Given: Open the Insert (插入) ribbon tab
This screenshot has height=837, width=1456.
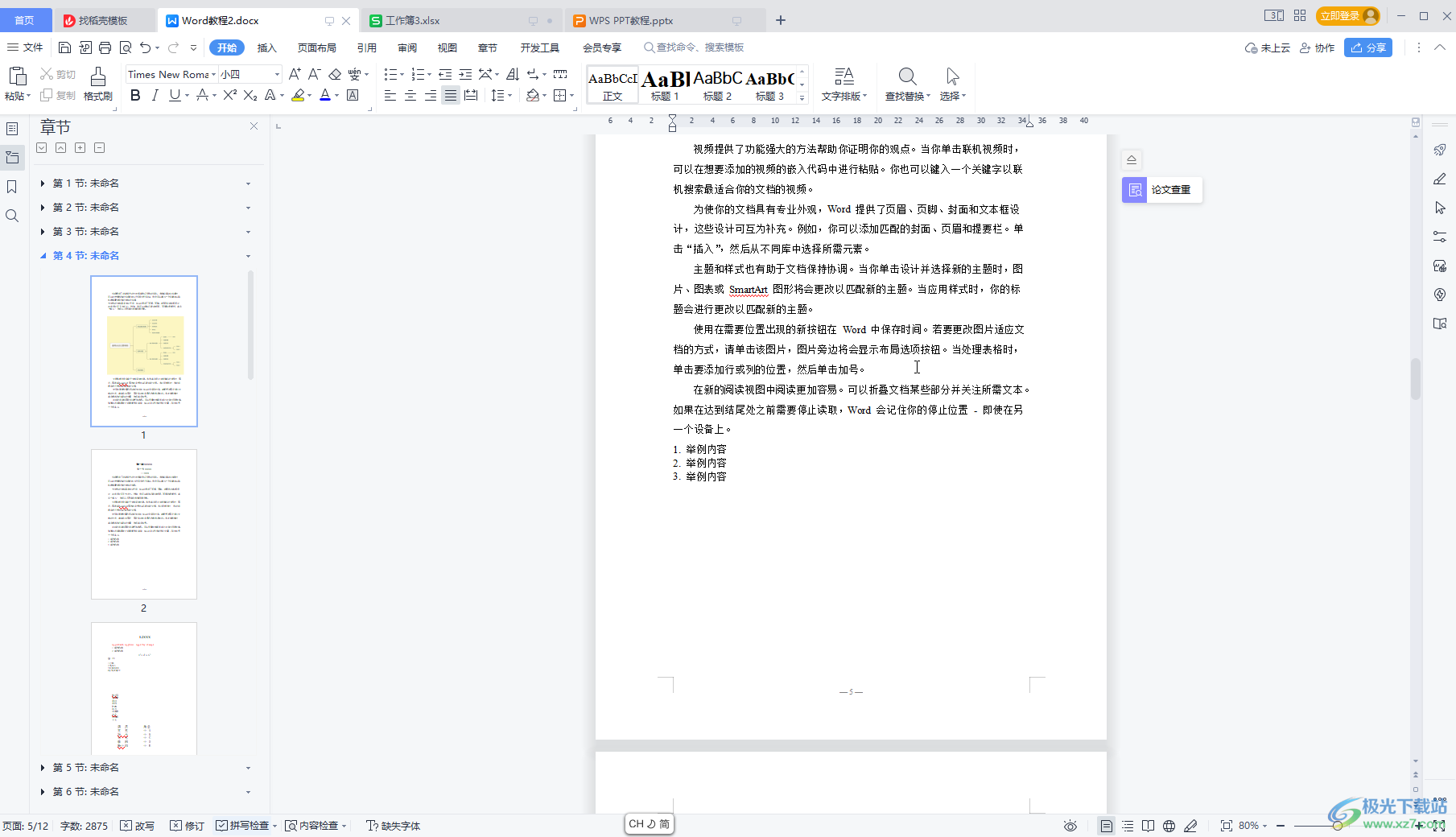Looking at the screenshot, I should [x=266, y=47].
